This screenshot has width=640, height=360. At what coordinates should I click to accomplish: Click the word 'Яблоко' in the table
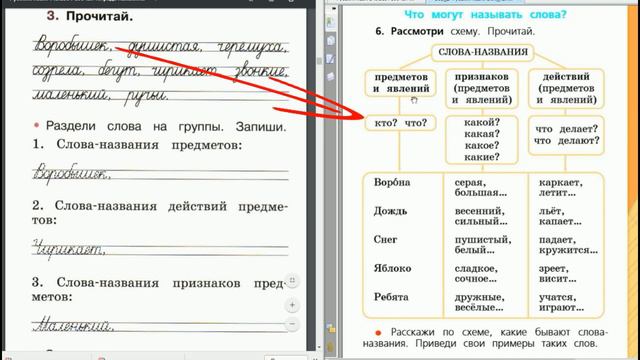392,269
